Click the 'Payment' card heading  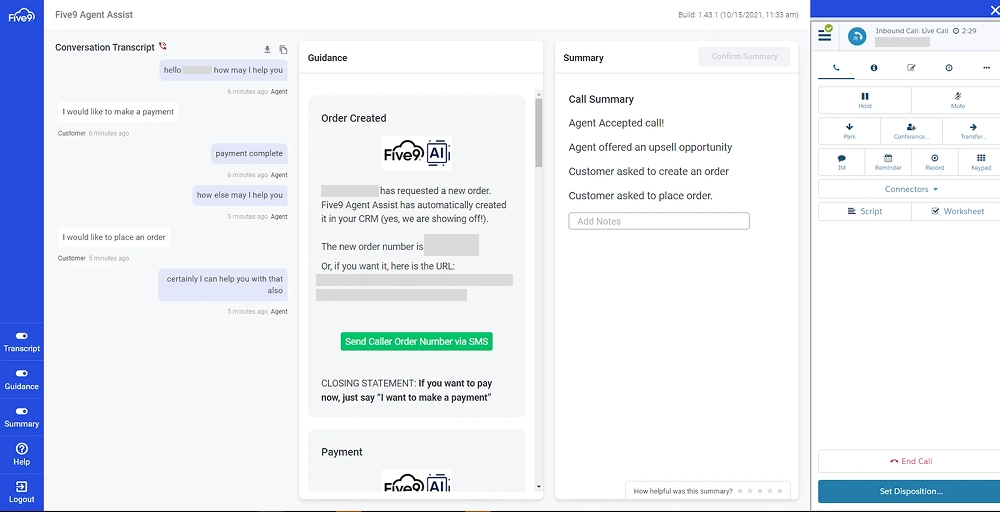tap(342, 452)
